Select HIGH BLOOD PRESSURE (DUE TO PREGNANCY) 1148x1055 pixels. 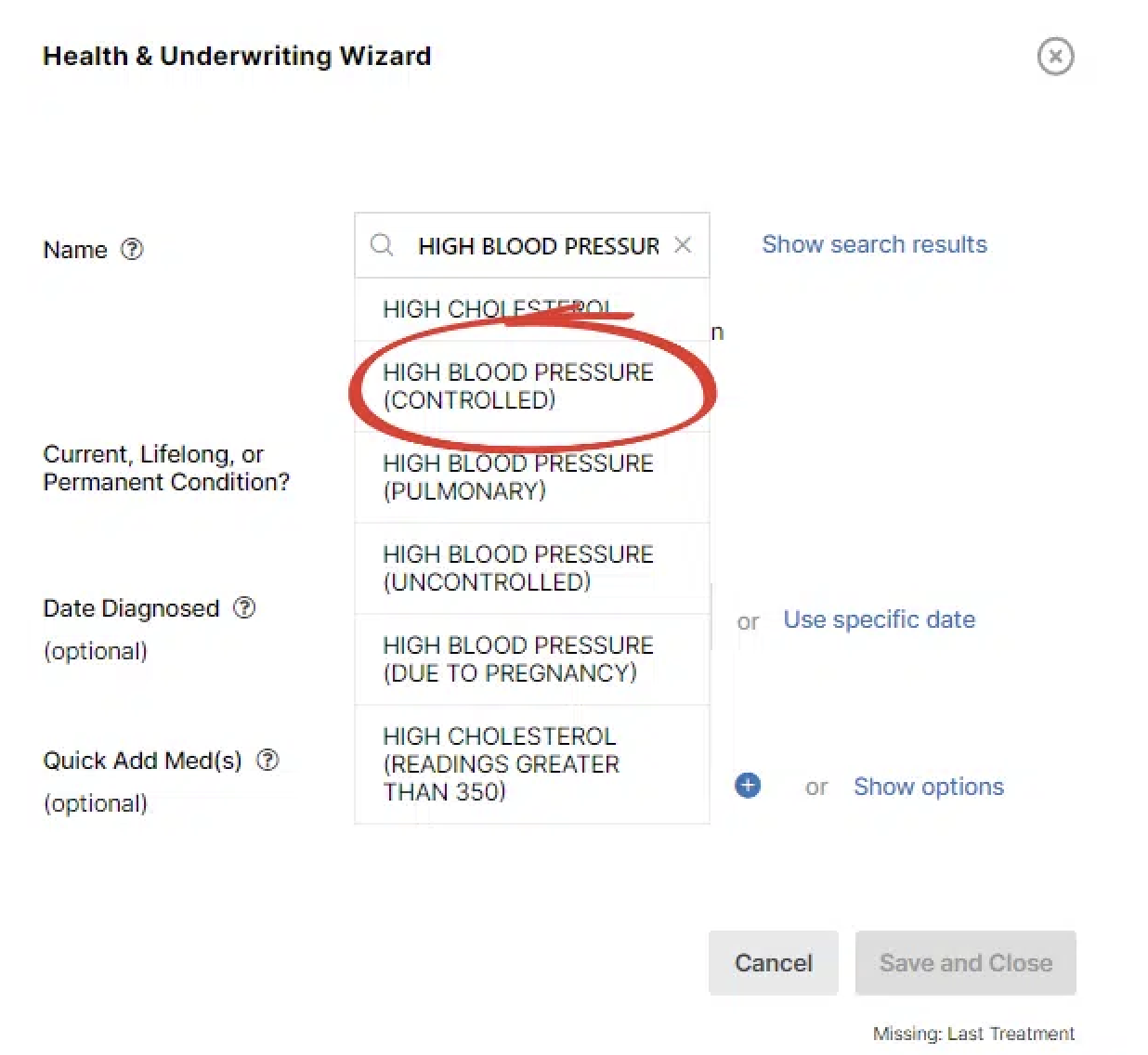coord(517,659)
